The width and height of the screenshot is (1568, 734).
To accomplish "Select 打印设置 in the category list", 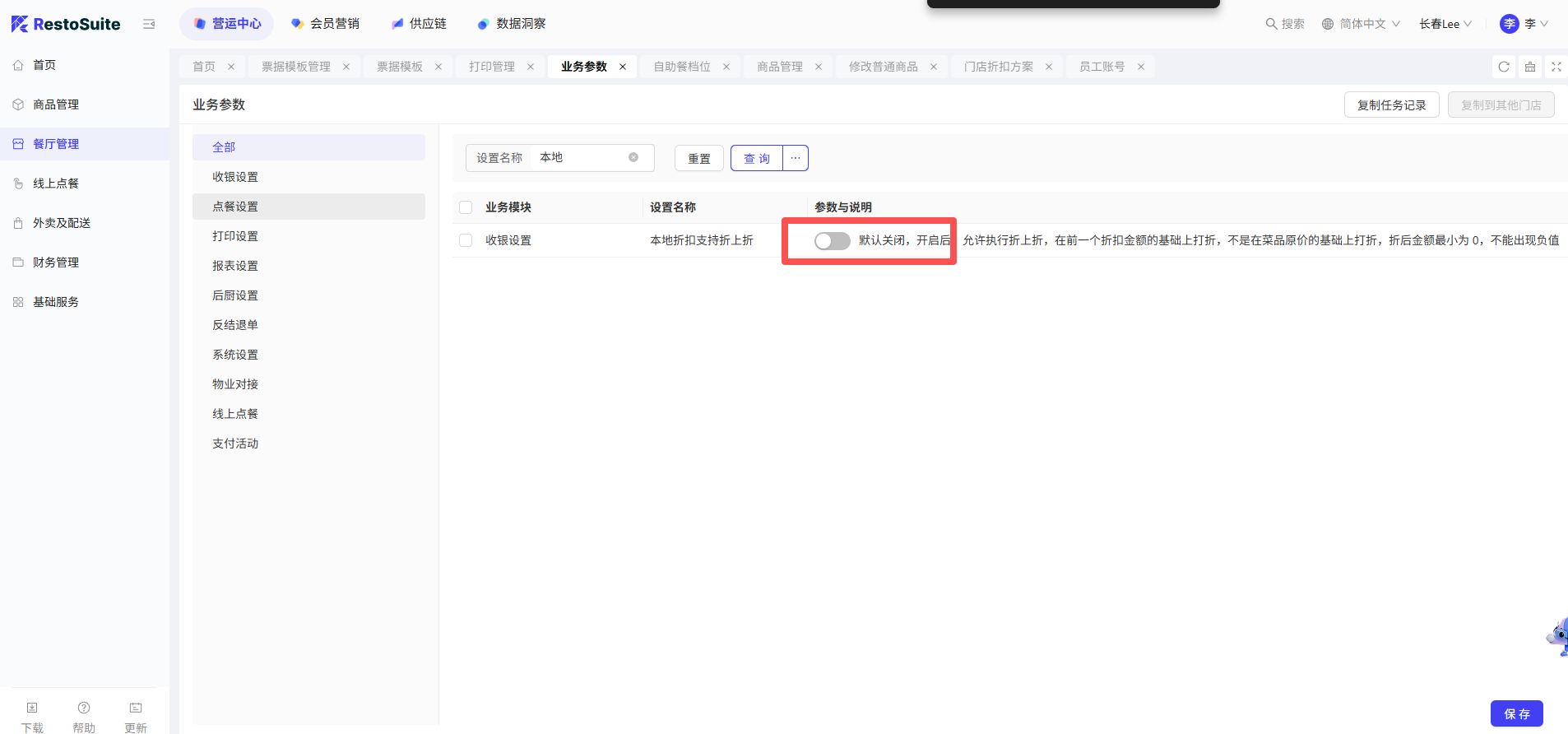I will [235, 236].
